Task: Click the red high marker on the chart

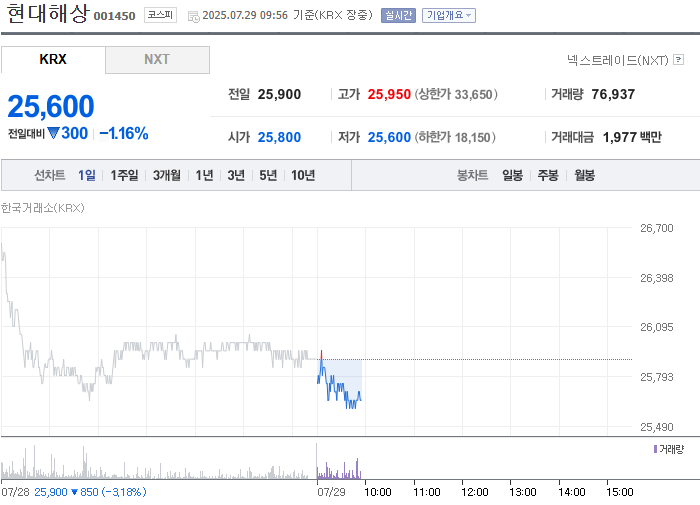Action: [321, 355]
